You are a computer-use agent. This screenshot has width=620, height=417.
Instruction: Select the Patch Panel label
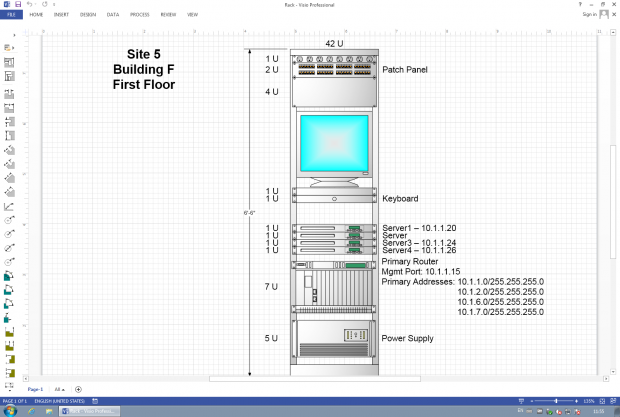(405, 70)
